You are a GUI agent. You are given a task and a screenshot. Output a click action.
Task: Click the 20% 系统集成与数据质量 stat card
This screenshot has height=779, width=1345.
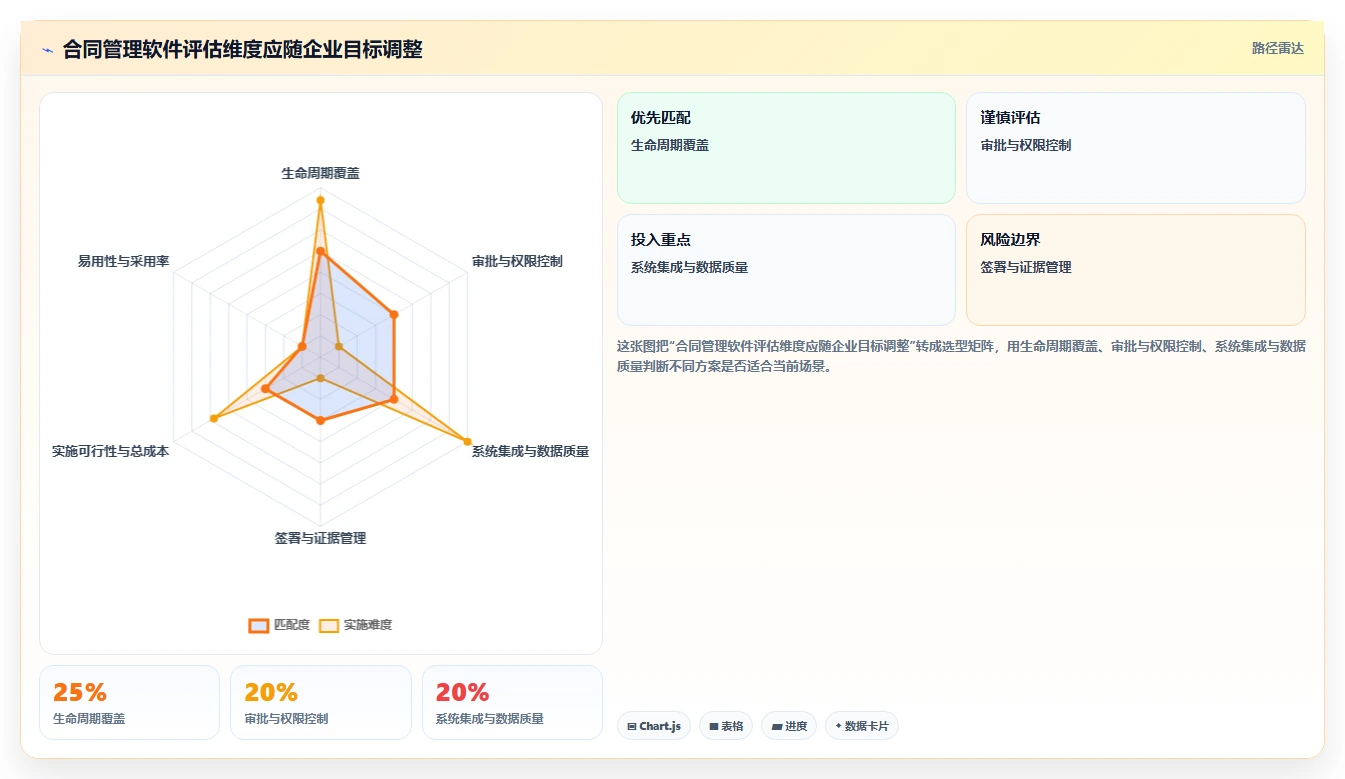click(512, 702)
